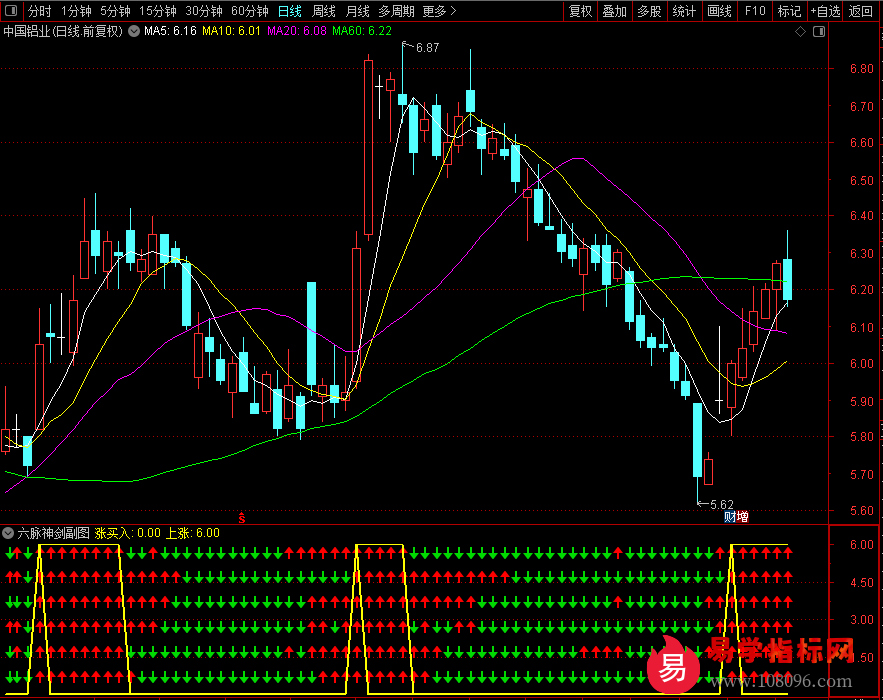This screenshot has width=883, height=700.
Task: Open the 更多 periods dropdown
Action: pos(439,11)
